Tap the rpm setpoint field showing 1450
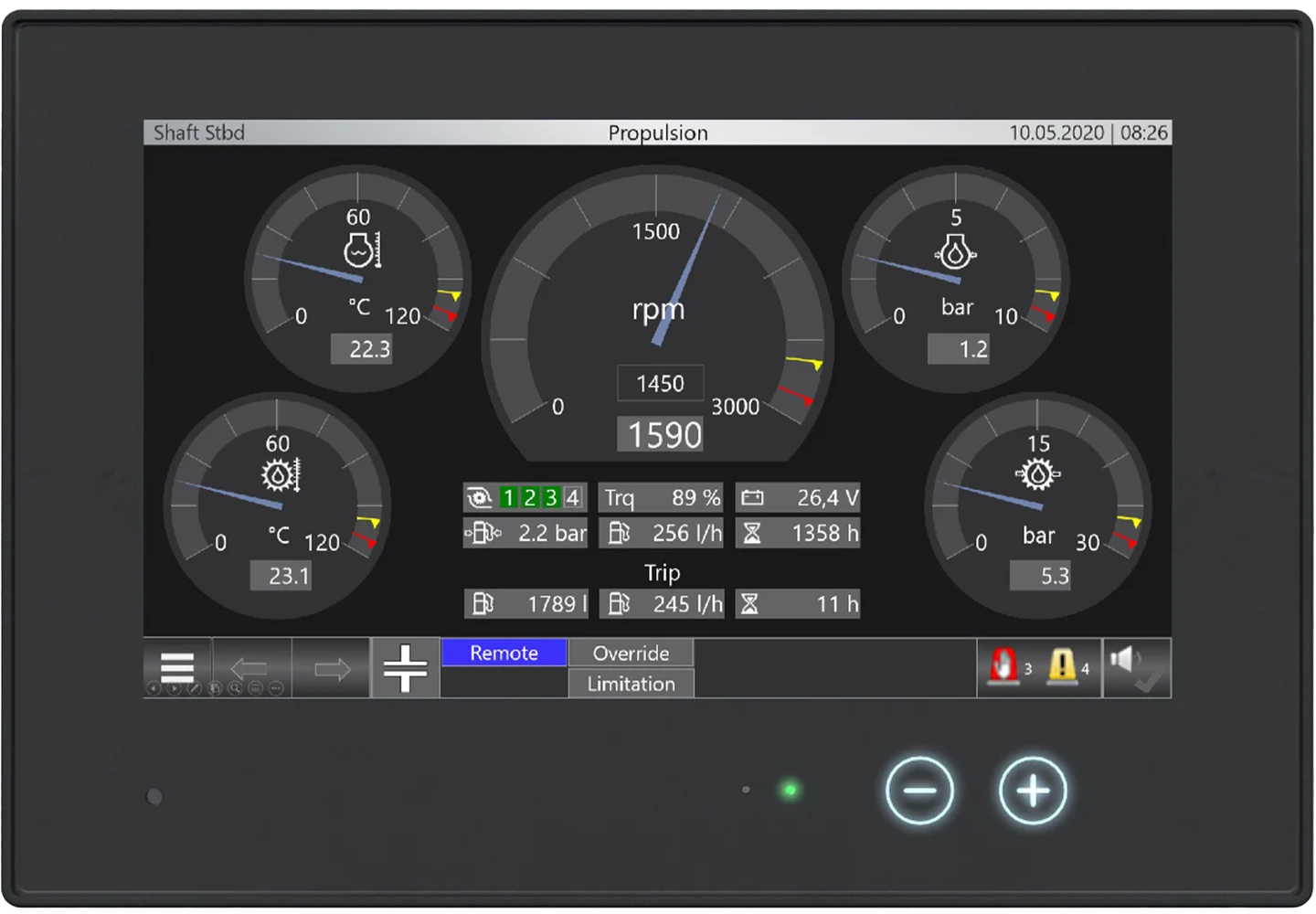The image size is (1316, 914). 660,383
